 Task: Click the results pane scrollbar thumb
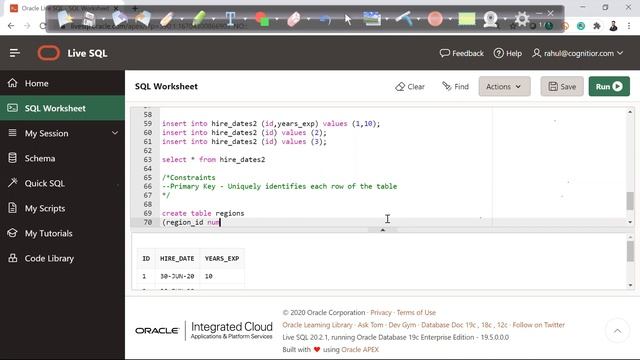(630, 251)
